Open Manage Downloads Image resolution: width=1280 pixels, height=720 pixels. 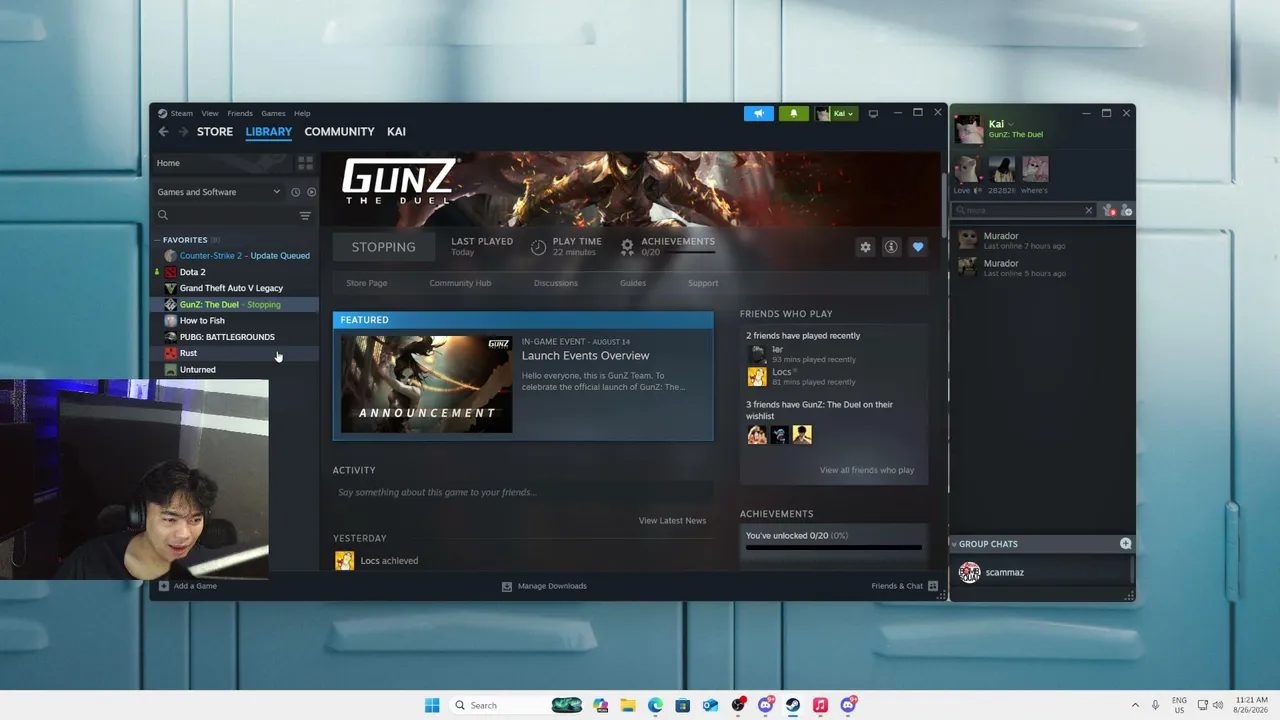pyautogui.click(x=544, y=586)
